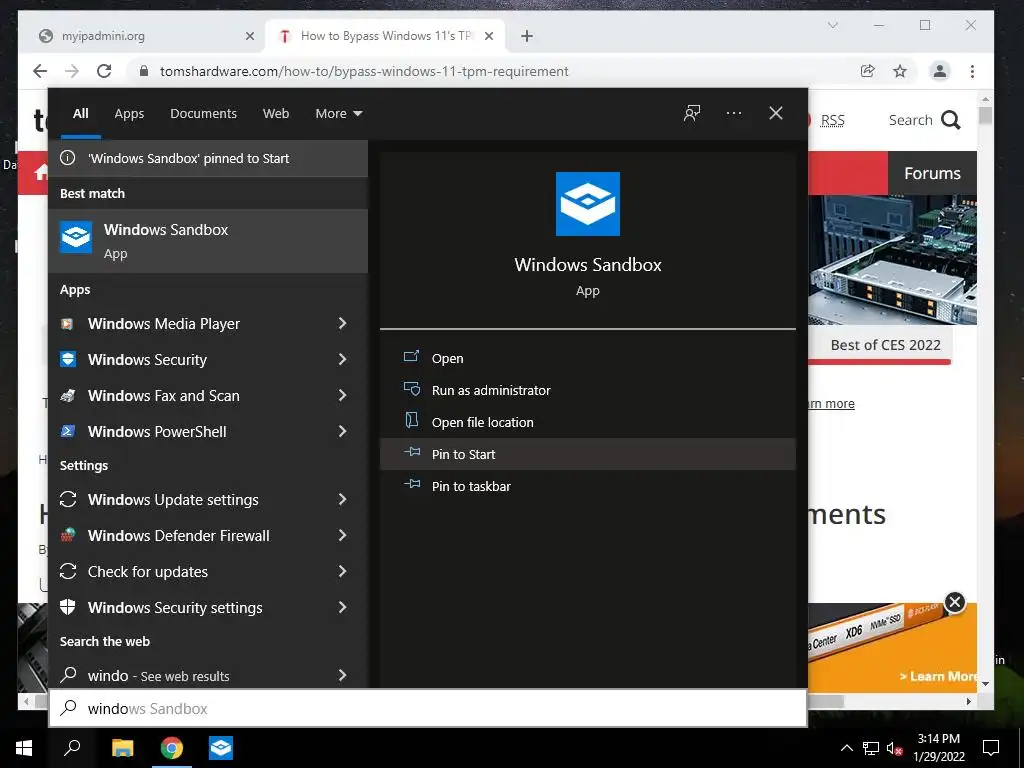The height and width of the screenshot is (768, 1024).
Task: Click the share page icon in address bar
Action: [x=867, y=71]
